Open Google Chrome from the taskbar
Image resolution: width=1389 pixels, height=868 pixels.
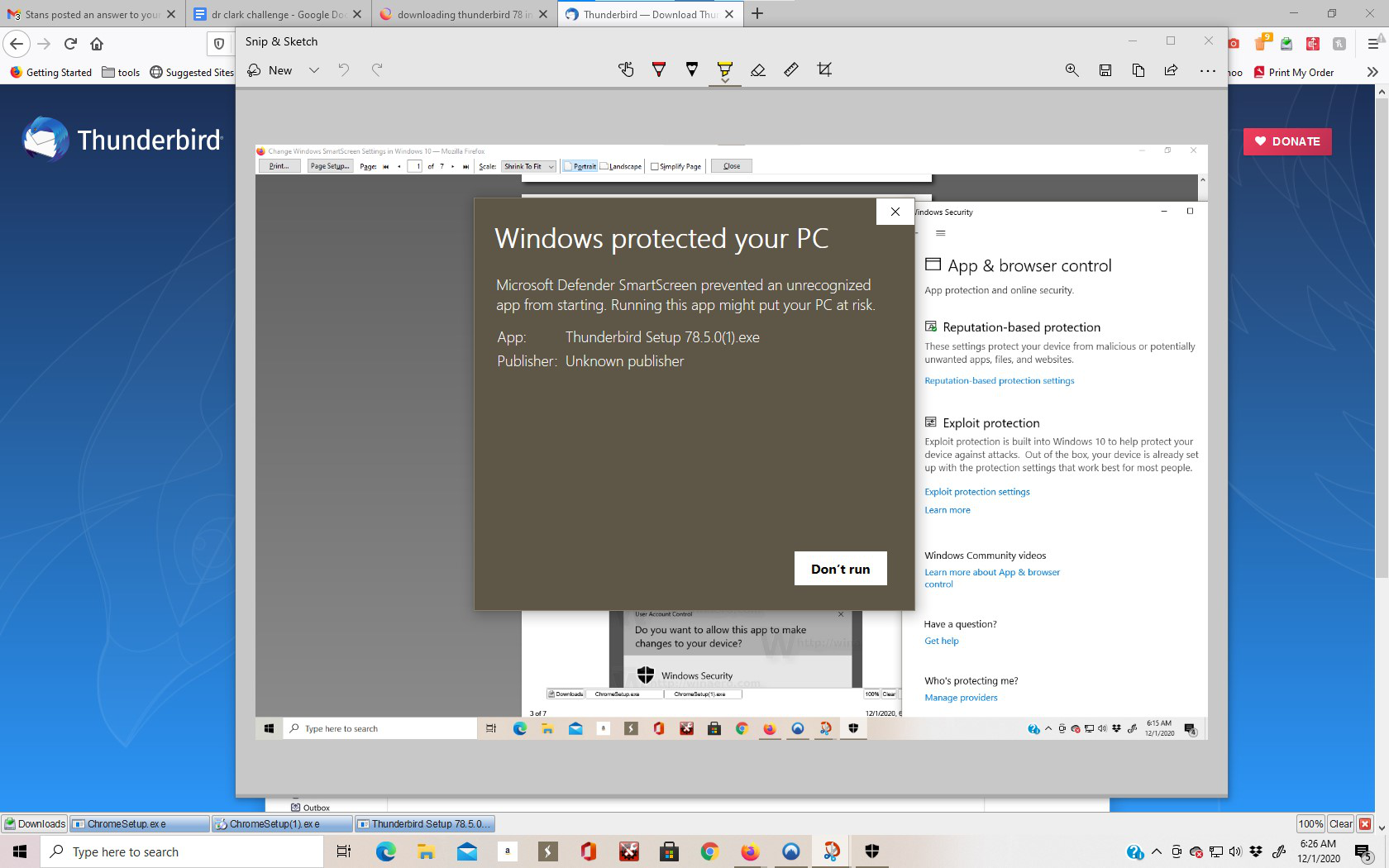click(x=709, y=851)
